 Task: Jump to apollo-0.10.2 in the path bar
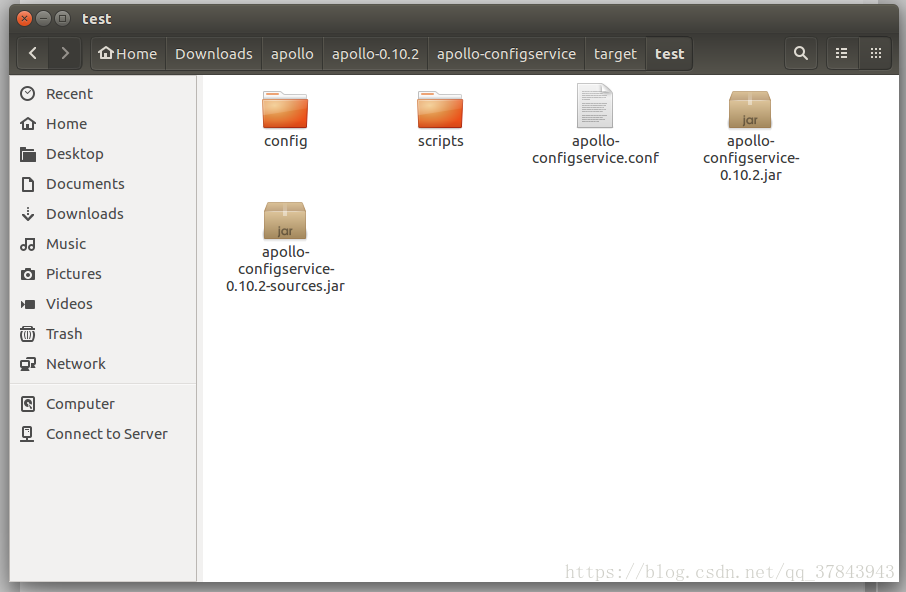pos(376,54)
